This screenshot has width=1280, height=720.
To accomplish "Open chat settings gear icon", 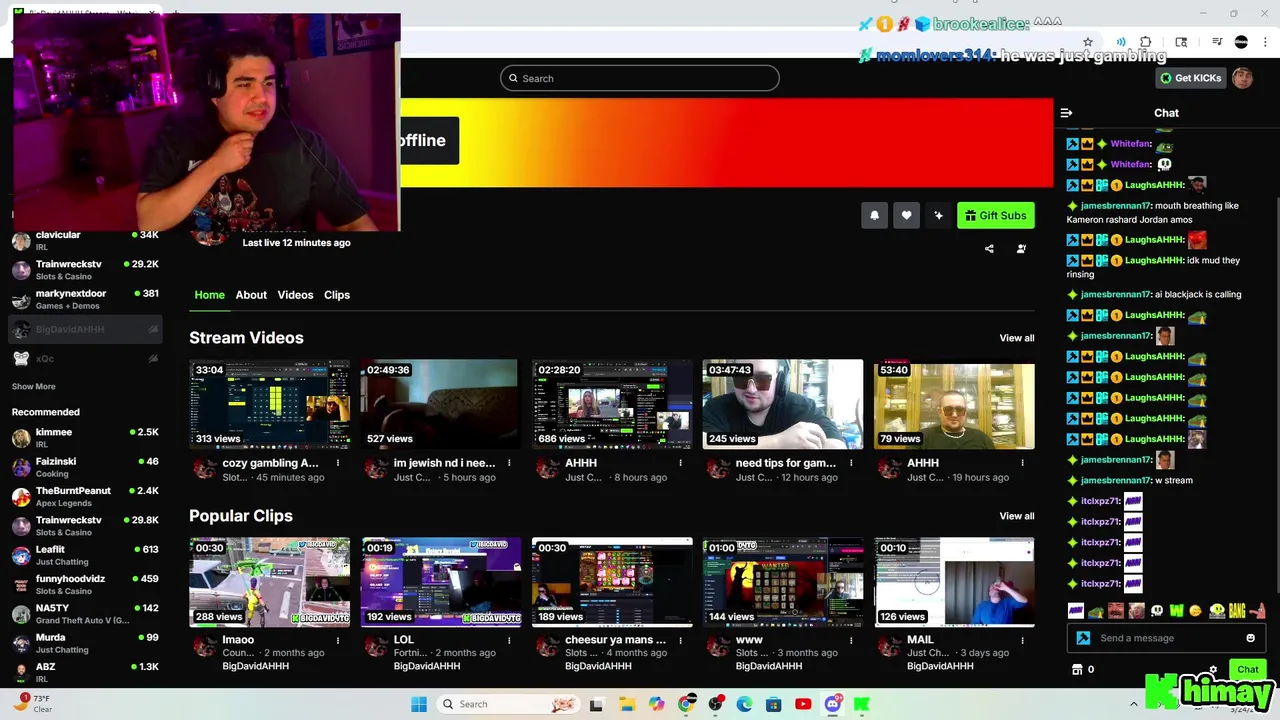I will (1213, 670).
